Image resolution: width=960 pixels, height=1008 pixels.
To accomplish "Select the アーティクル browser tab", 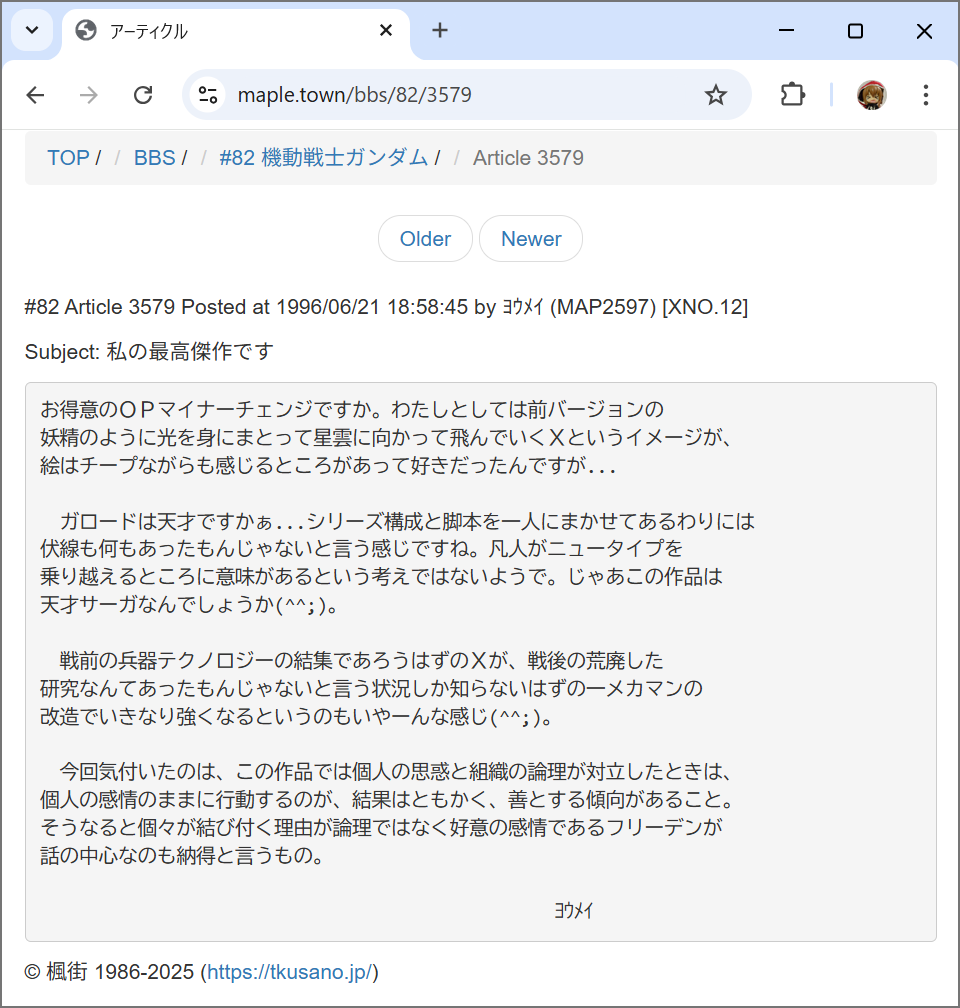I will [x=220, y=31].
